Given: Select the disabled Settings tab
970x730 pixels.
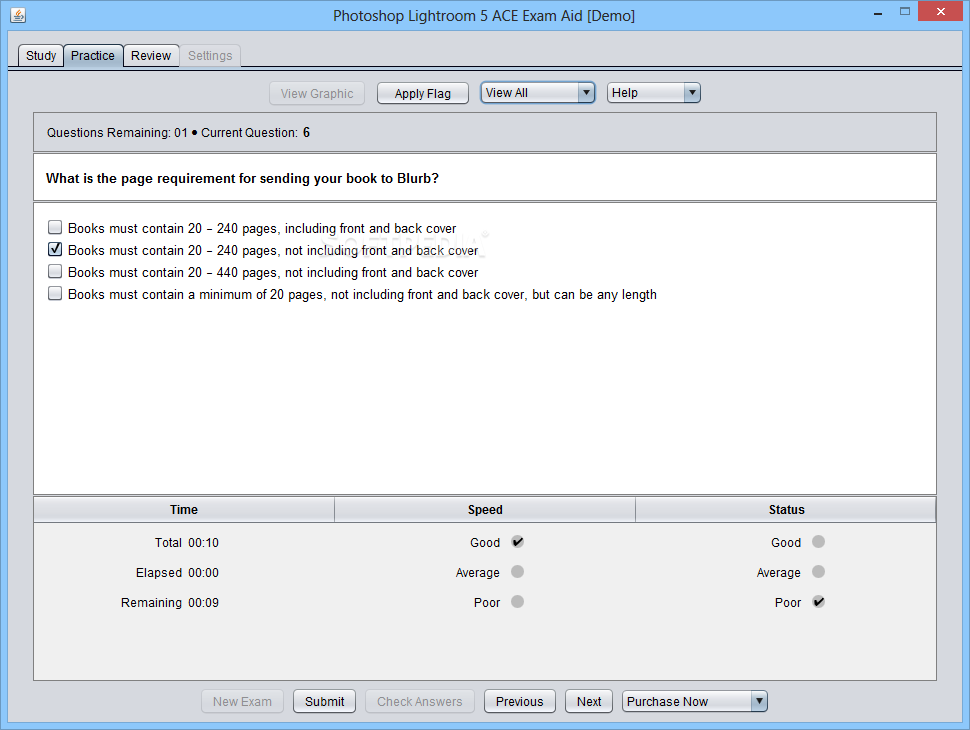Looking at the screenshot, I should pyautogui.click(x=210, y=56).
